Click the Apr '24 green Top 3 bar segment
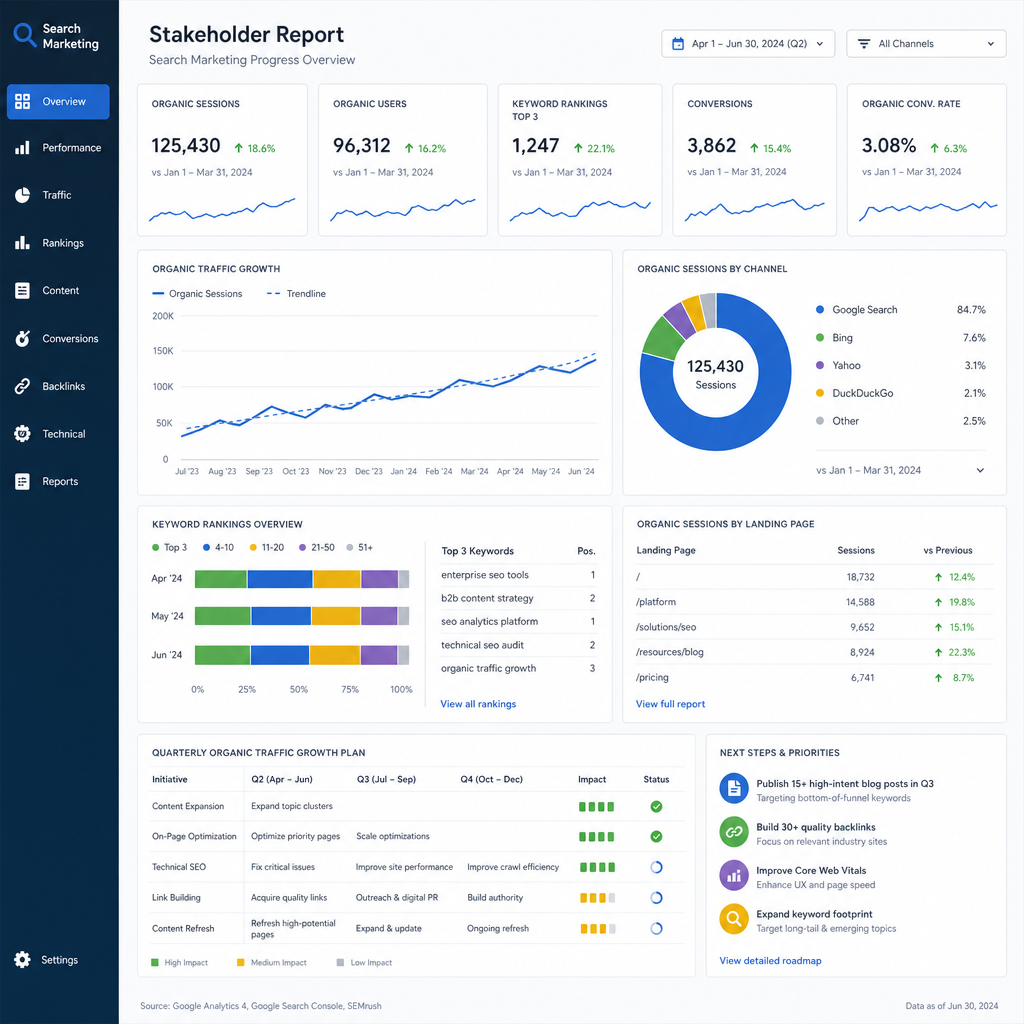 (x=221, y=579)
